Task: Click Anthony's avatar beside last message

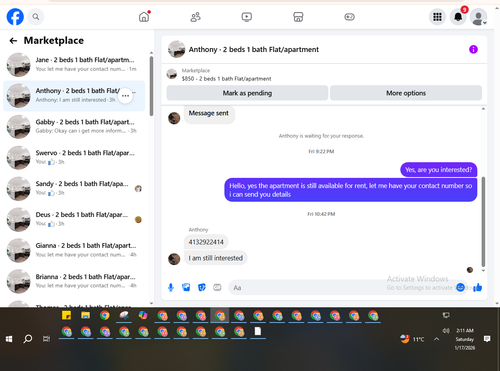Action: pos(174,259)
